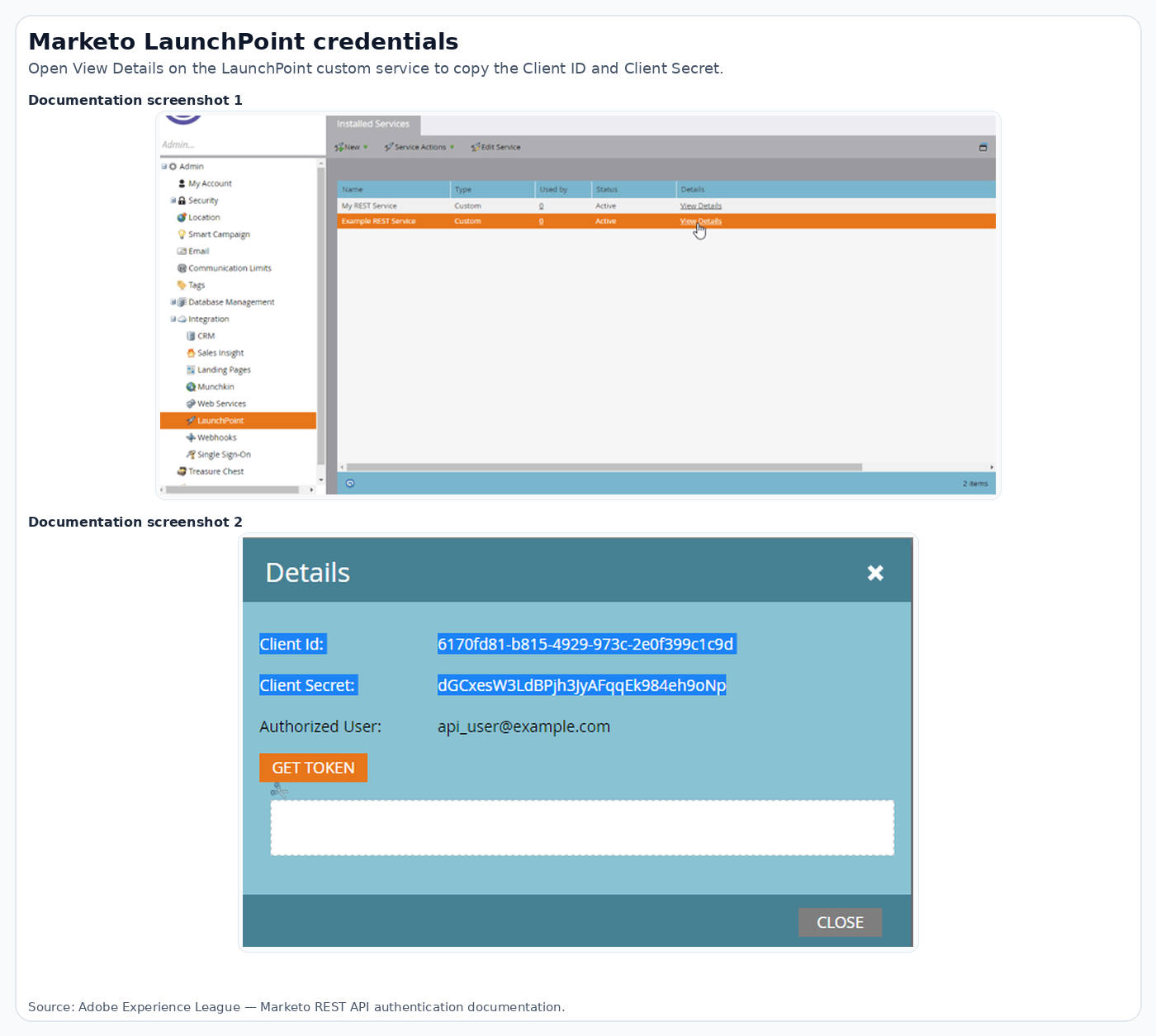Open My Account person icon
Image resolution: width=1156 pixels, height=1036 pixels.
pyautogui.click(x=182, y=183)
